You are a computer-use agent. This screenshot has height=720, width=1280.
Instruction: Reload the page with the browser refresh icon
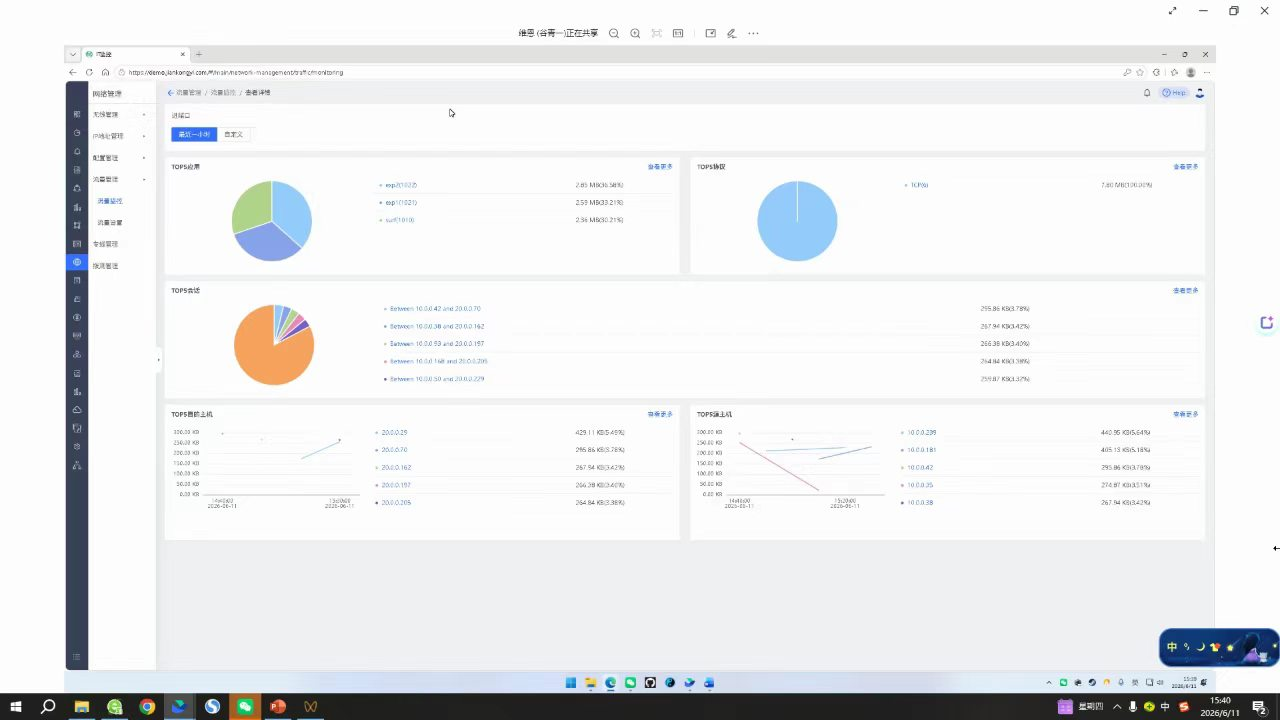tap(89, 72)
